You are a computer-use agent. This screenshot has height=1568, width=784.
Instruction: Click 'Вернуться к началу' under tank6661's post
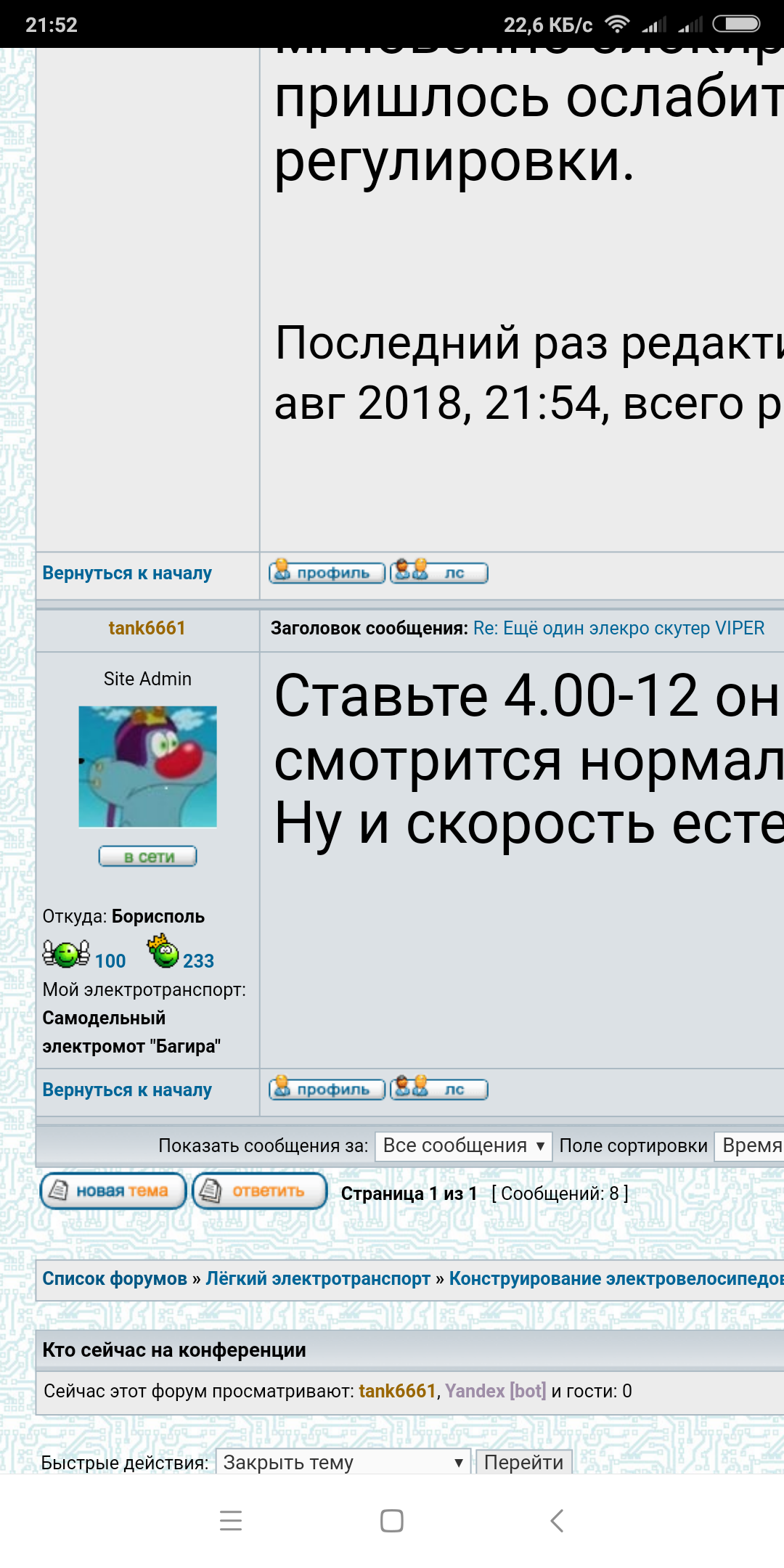tap(127, 1090)
